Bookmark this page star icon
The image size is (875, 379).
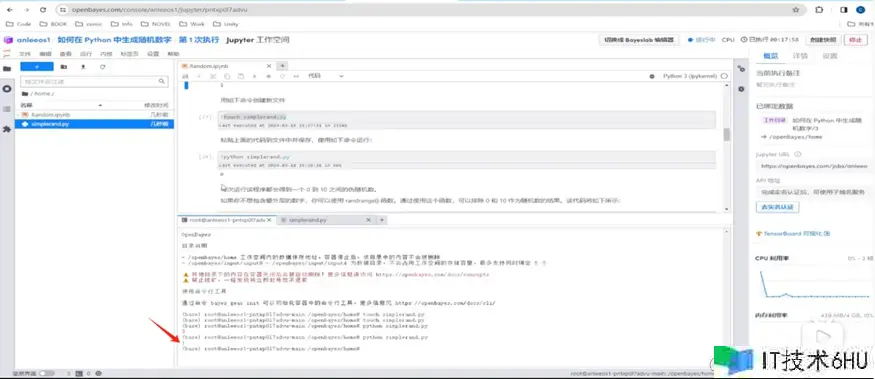click(x=795, y=10)
